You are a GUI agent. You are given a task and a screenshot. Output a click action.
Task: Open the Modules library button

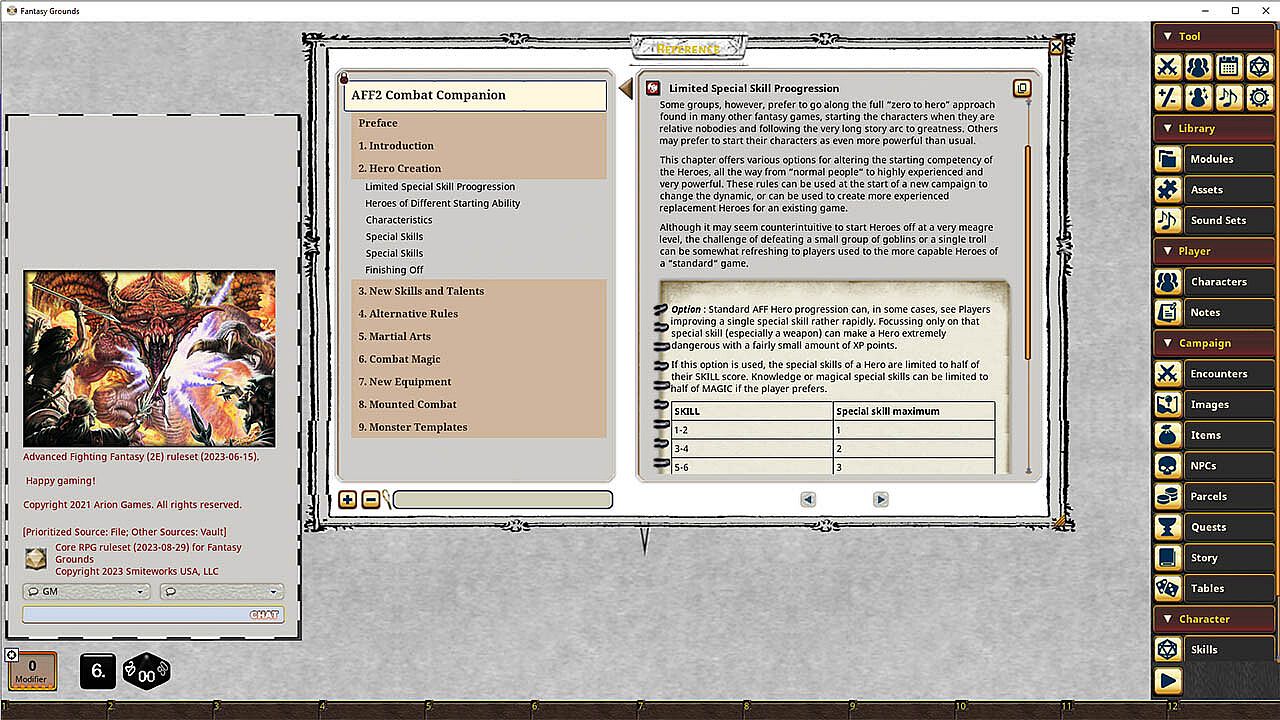[1229, 159]
